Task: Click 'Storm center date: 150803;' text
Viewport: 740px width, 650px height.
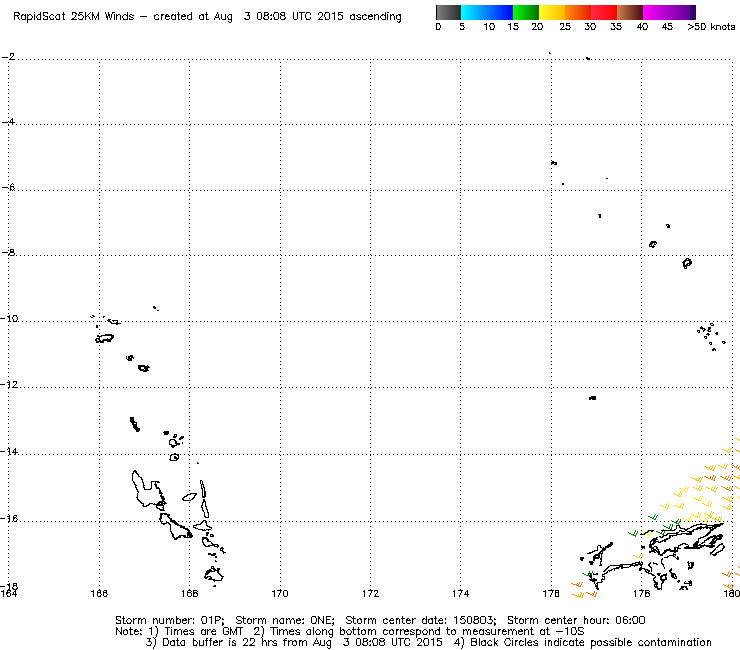Action: [x=421, y=620]
